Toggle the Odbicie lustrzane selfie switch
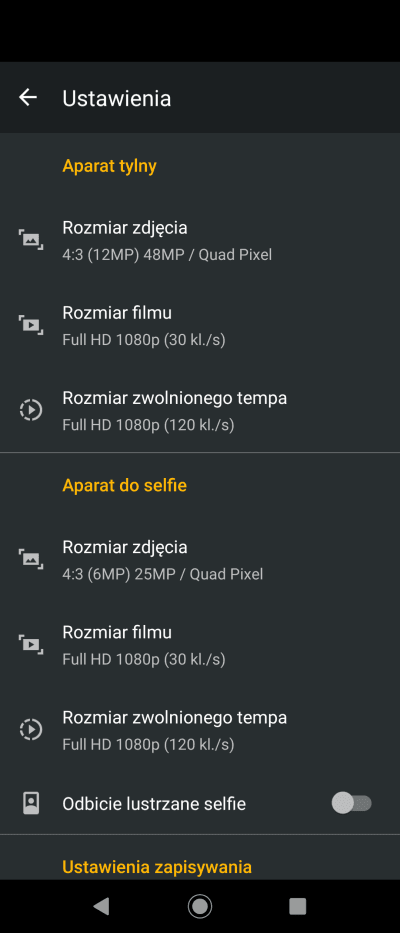The width and height of the screenshot is (400, 933). coord(352,804)
